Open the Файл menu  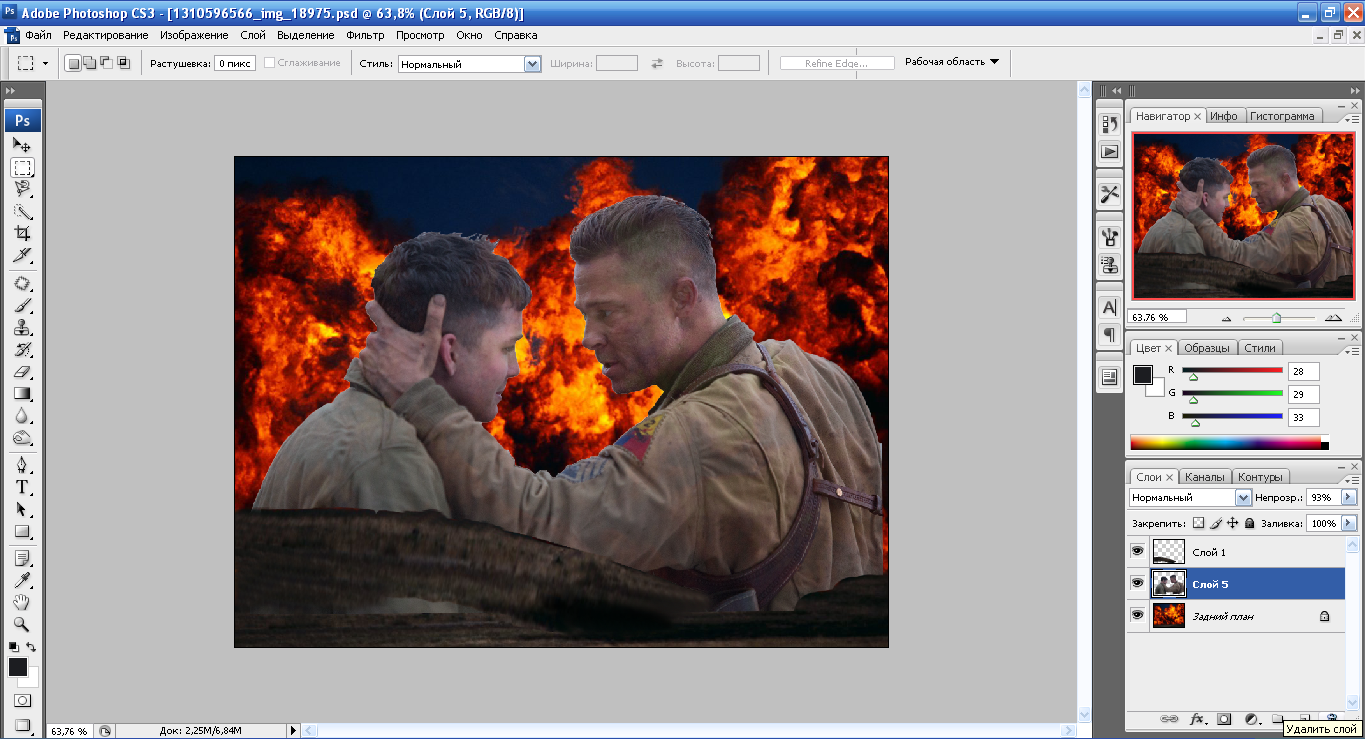click(39, 35)
